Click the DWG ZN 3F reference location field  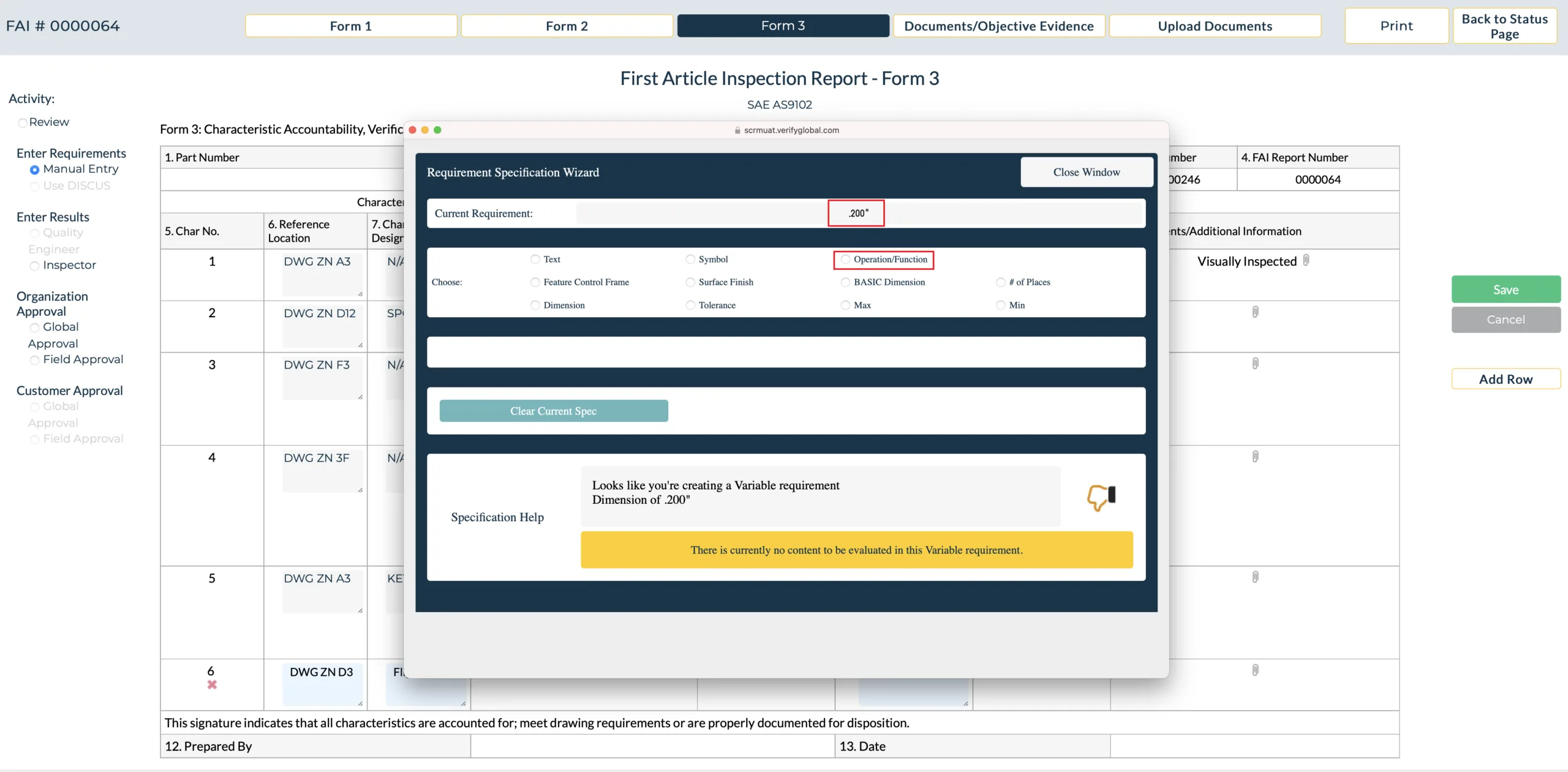pos(323,470)
